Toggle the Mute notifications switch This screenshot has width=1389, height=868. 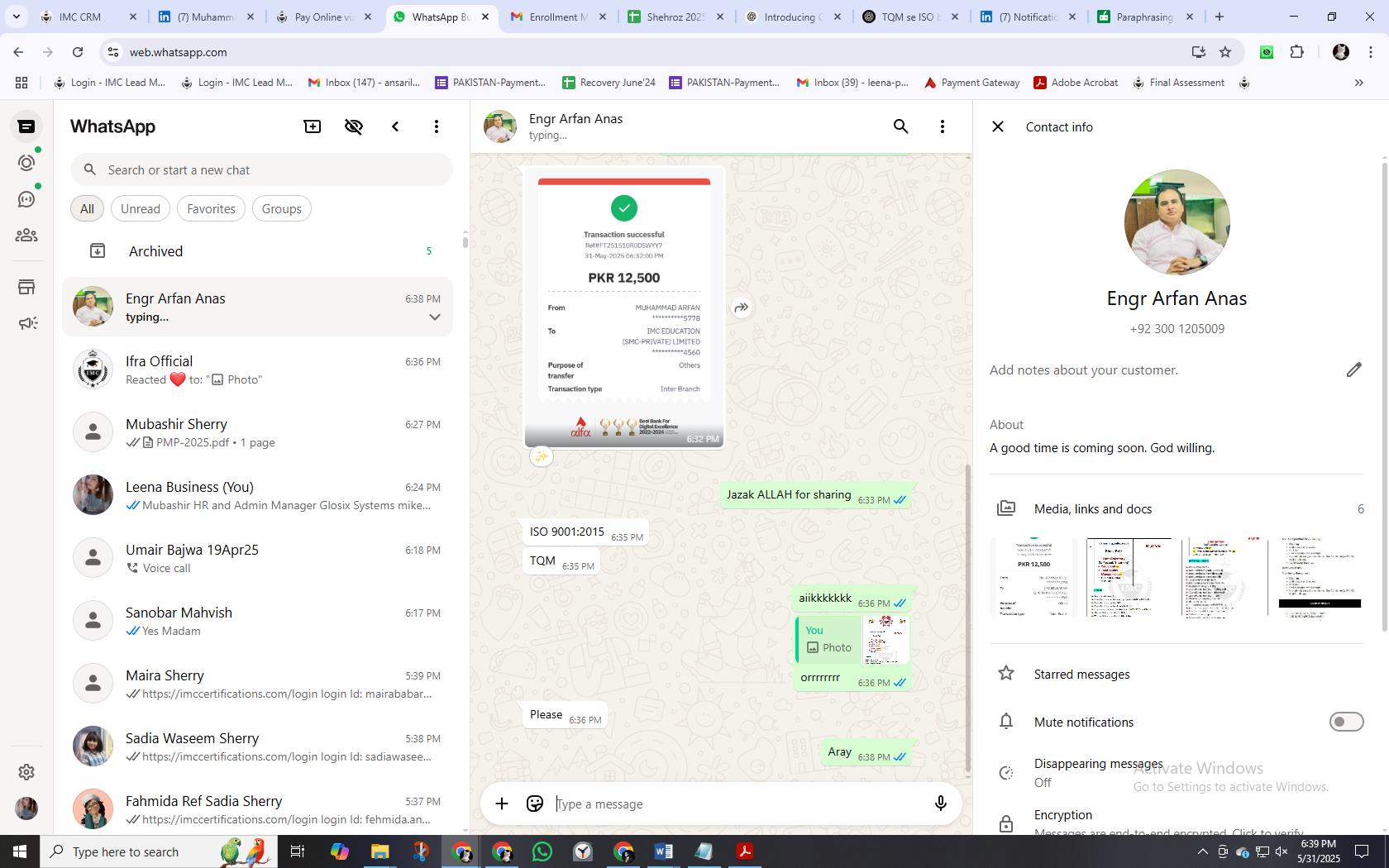[x=1346, y=722]
